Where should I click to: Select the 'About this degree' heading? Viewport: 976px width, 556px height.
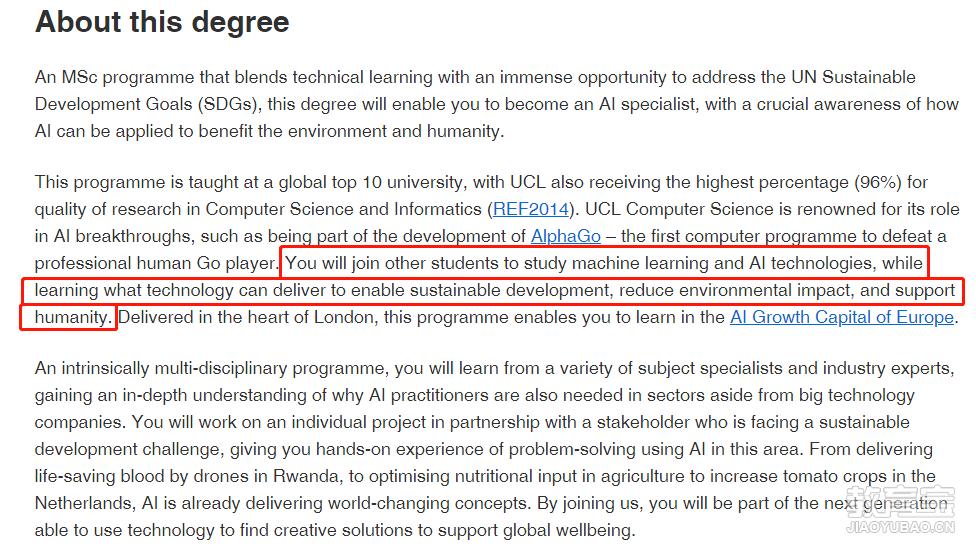[x=162, y=22]
